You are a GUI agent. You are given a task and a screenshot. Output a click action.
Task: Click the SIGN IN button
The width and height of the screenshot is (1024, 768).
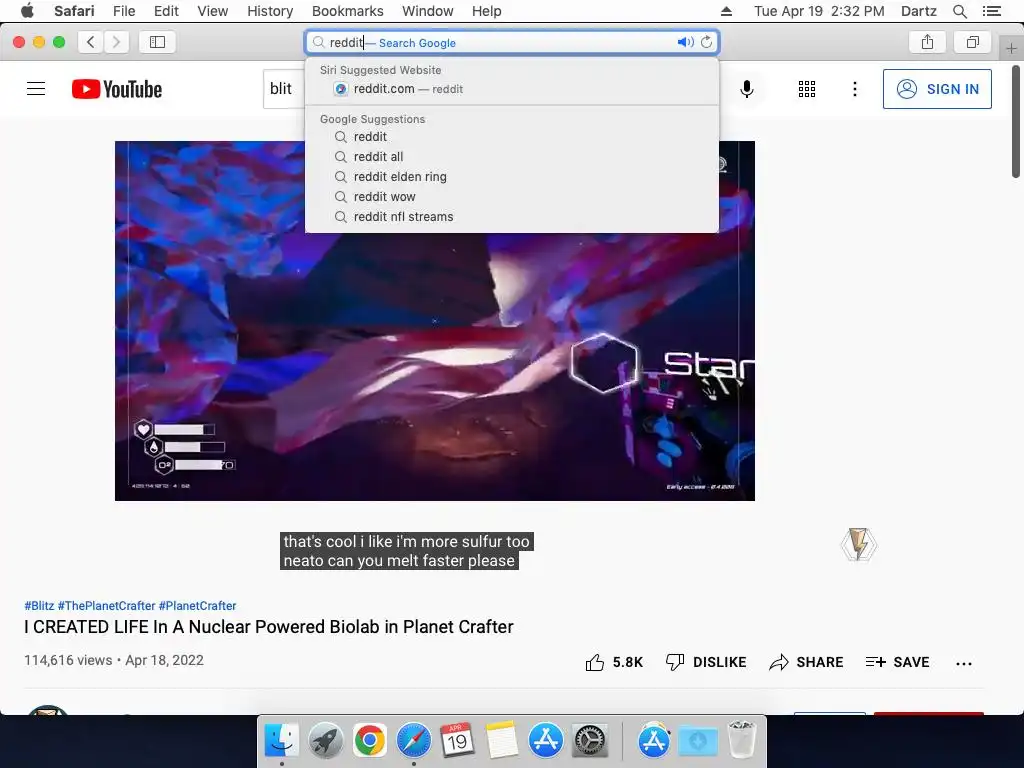937,89
